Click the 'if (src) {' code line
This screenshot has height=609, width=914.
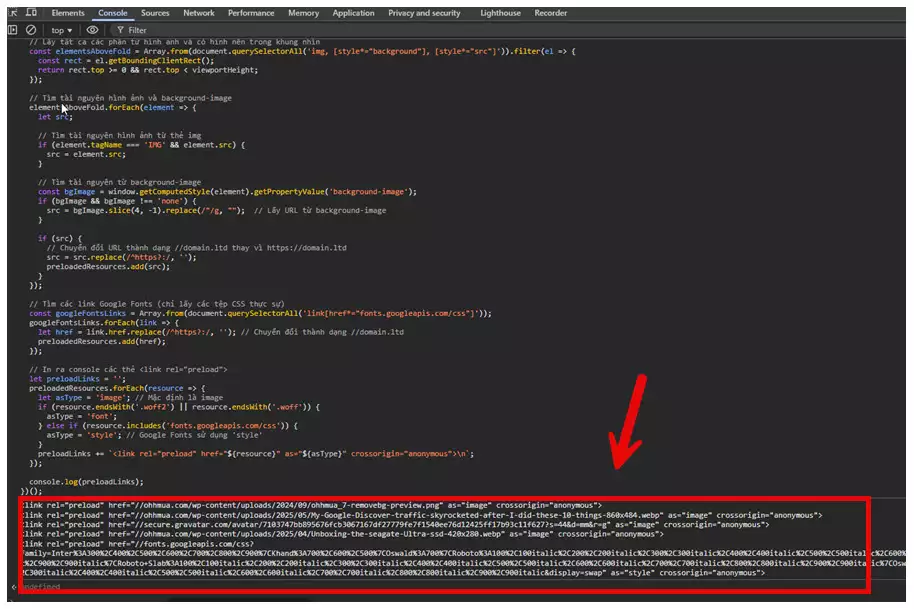pos(60,238)
